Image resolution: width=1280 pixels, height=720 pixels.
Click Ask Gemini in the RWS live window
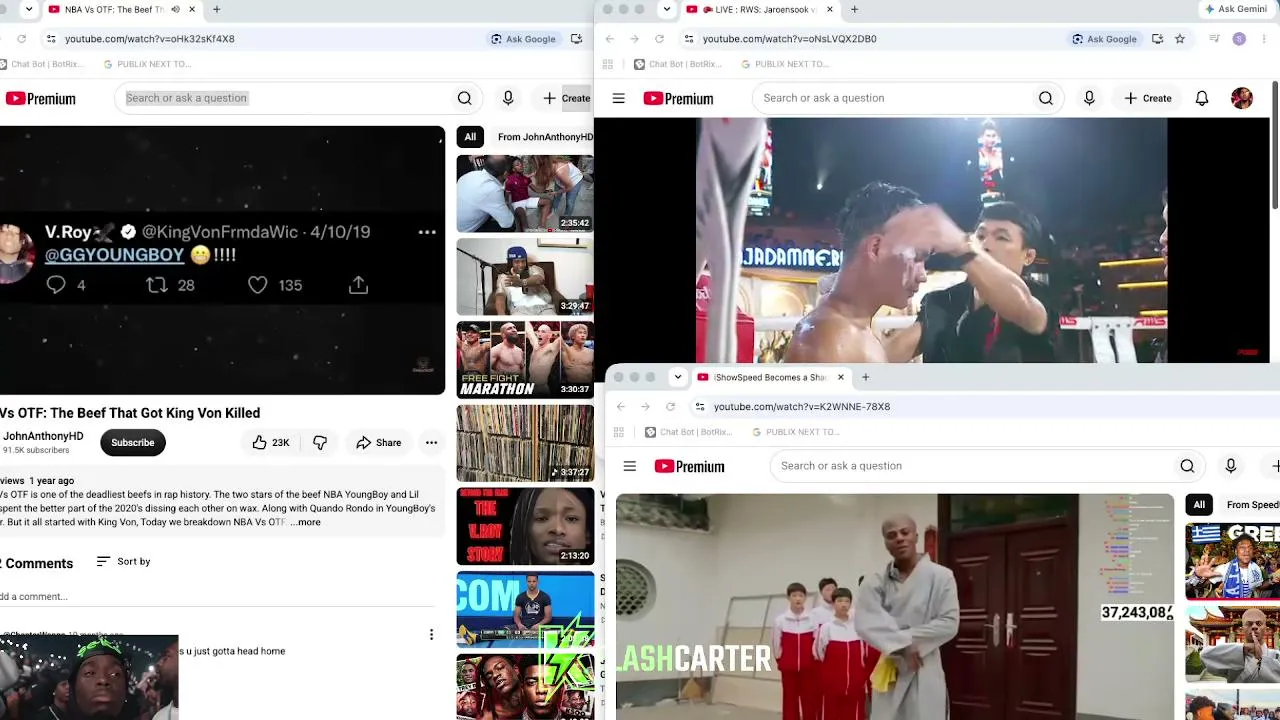[1236, 10]
